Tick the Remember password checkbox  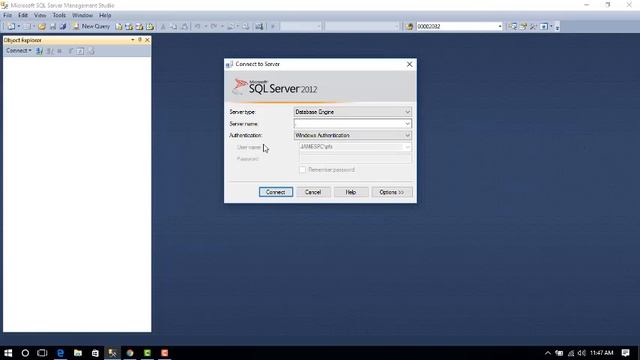tap(302, 170)
